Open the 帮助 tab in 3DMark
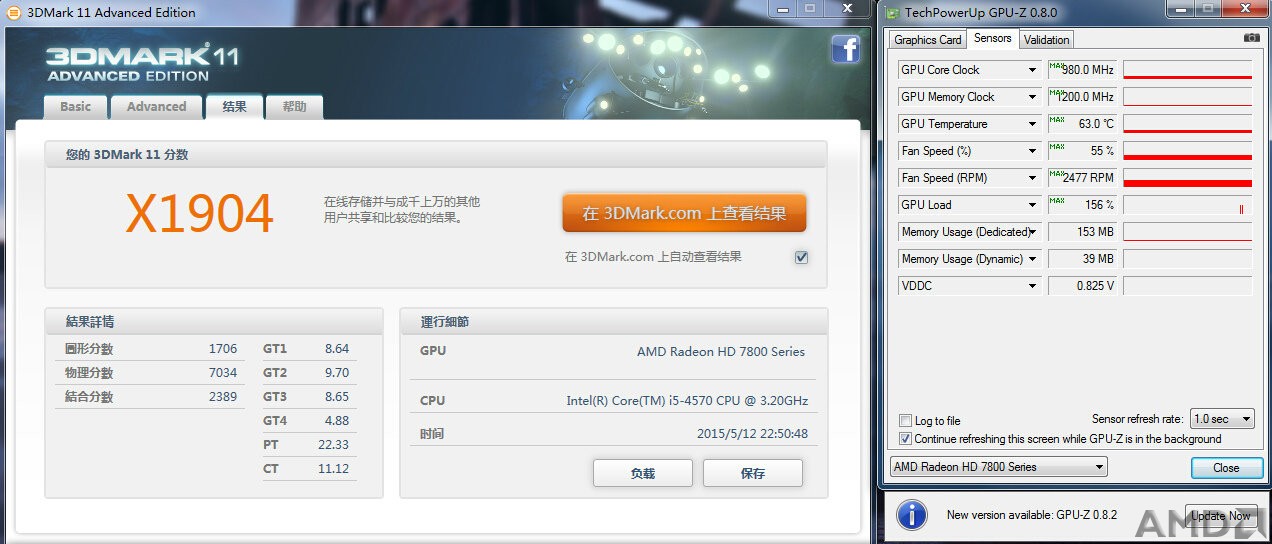Image resolution: width=1272 pixels, height=544 pixels. pyautogui.click(x=294, y=106)
